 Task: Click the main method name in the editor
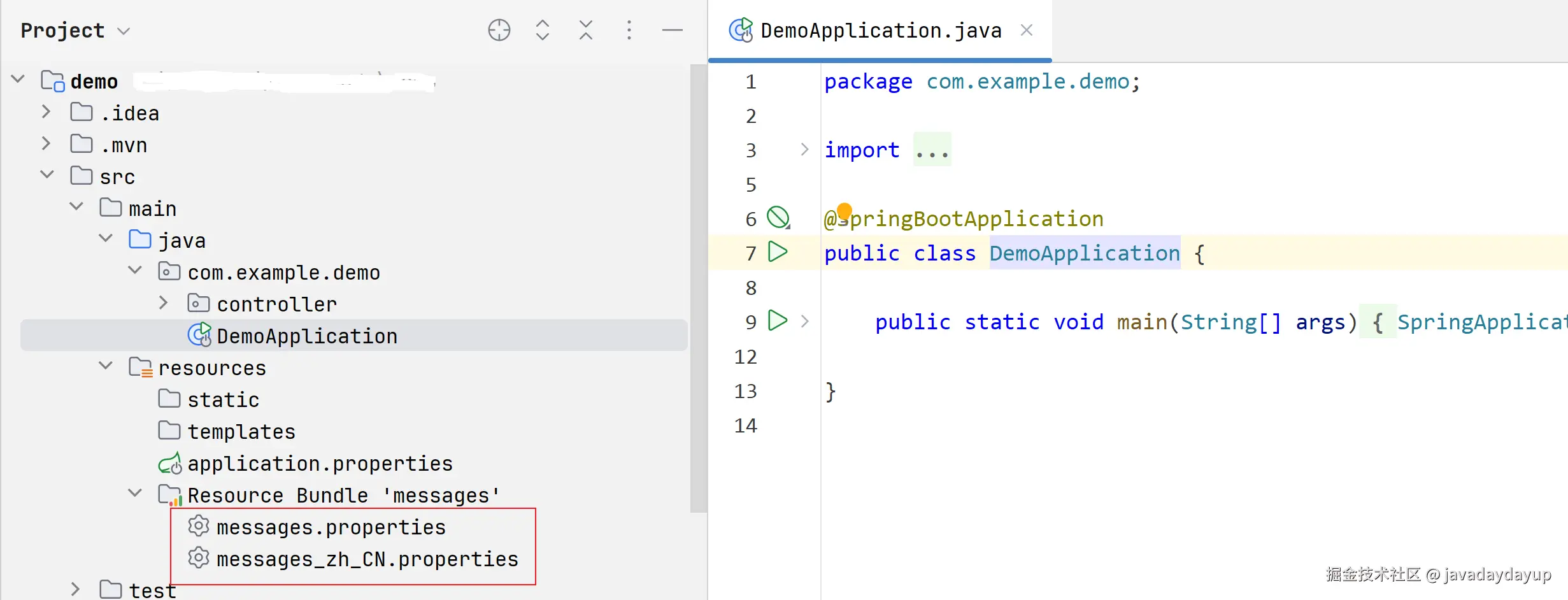pyautogui.click(x=1142, y=322)
